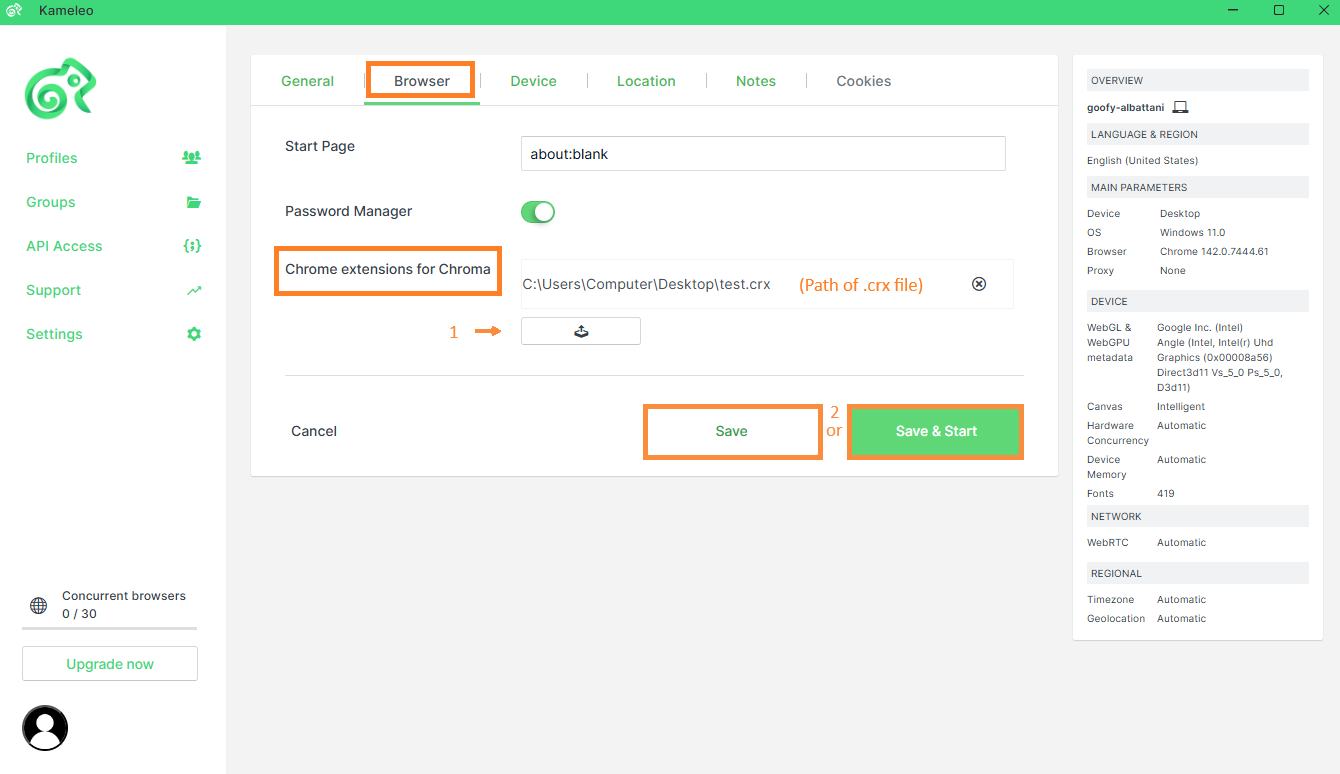Click the English (United States) language text
1340x774 pixels.
click(x=1142, y=161)
